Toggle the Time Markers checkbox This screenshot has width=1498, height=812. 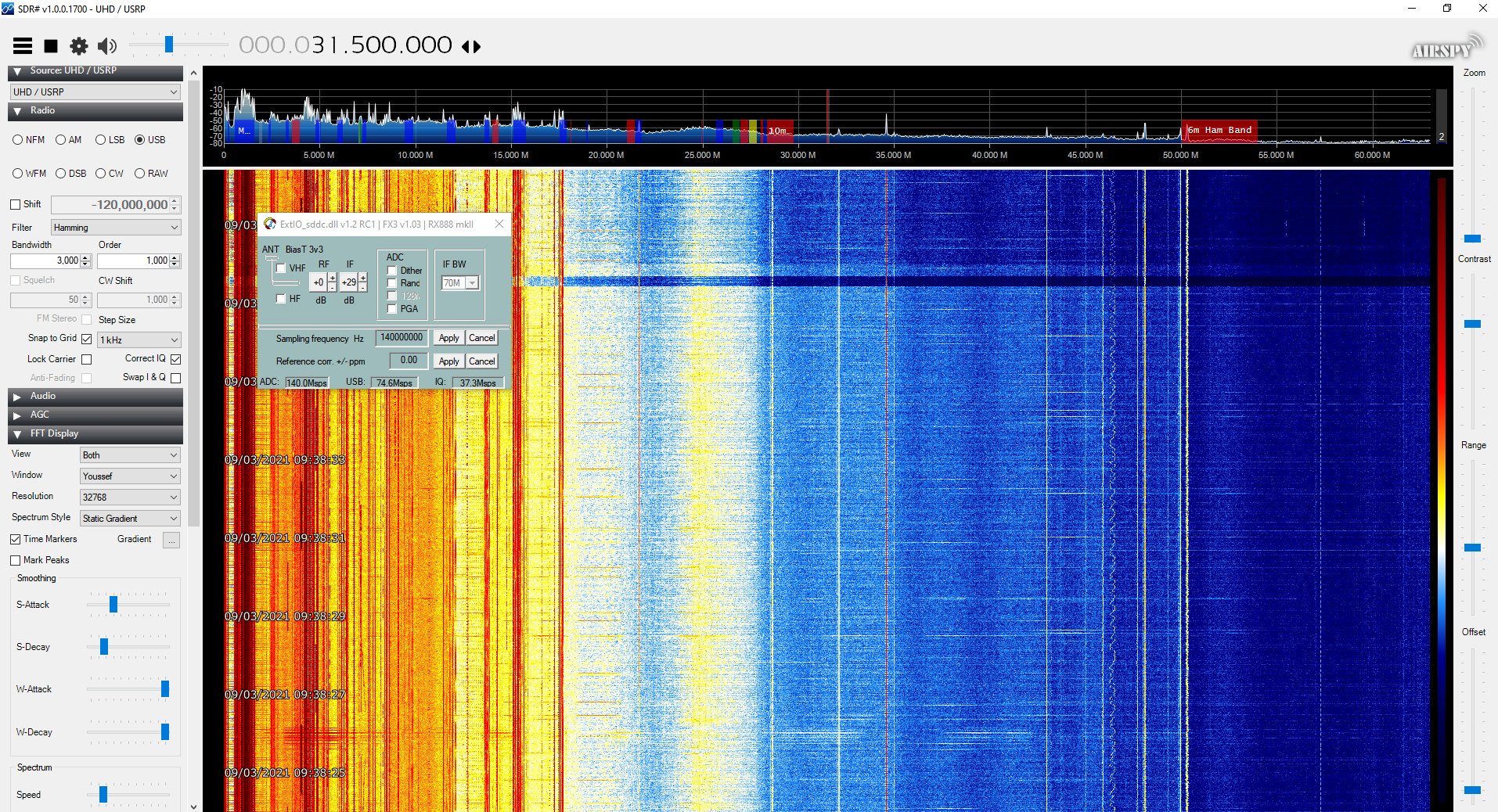pos(16,540)
